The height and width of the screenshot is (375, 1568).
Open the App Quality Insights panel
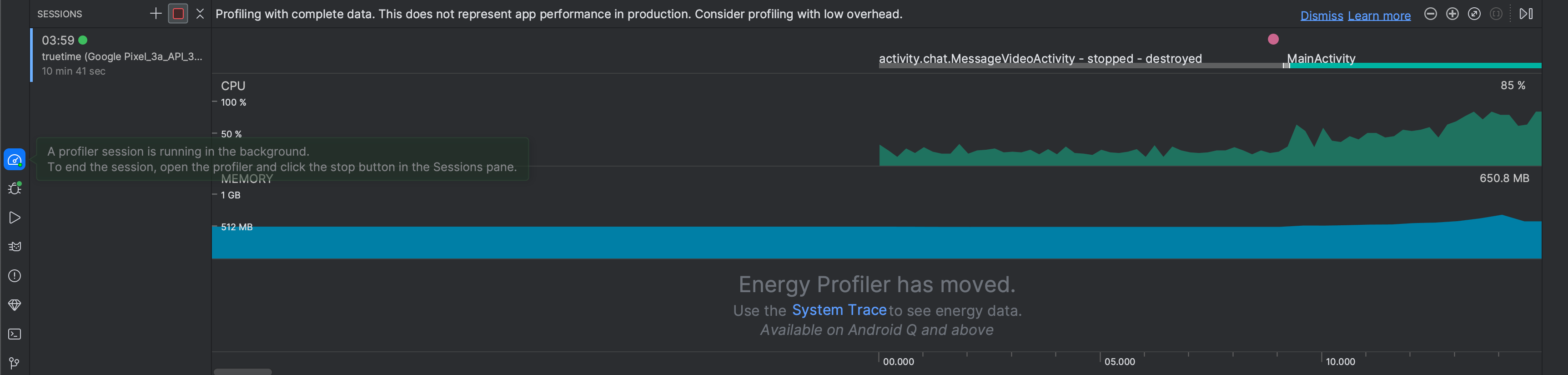pyautogui.click(x=15, y=305)
